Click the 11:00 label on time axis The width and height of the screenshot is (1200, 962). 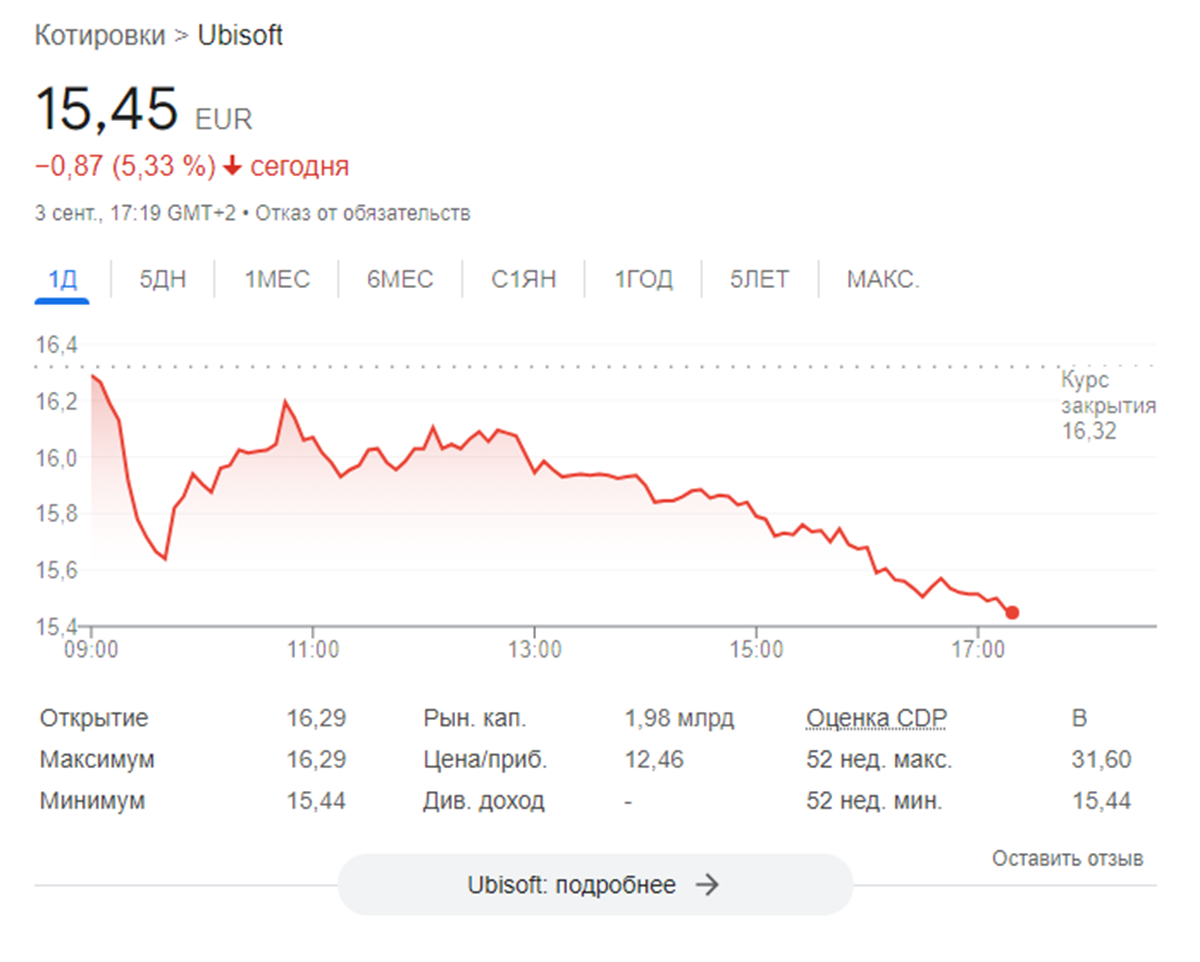tap(313, 650)
